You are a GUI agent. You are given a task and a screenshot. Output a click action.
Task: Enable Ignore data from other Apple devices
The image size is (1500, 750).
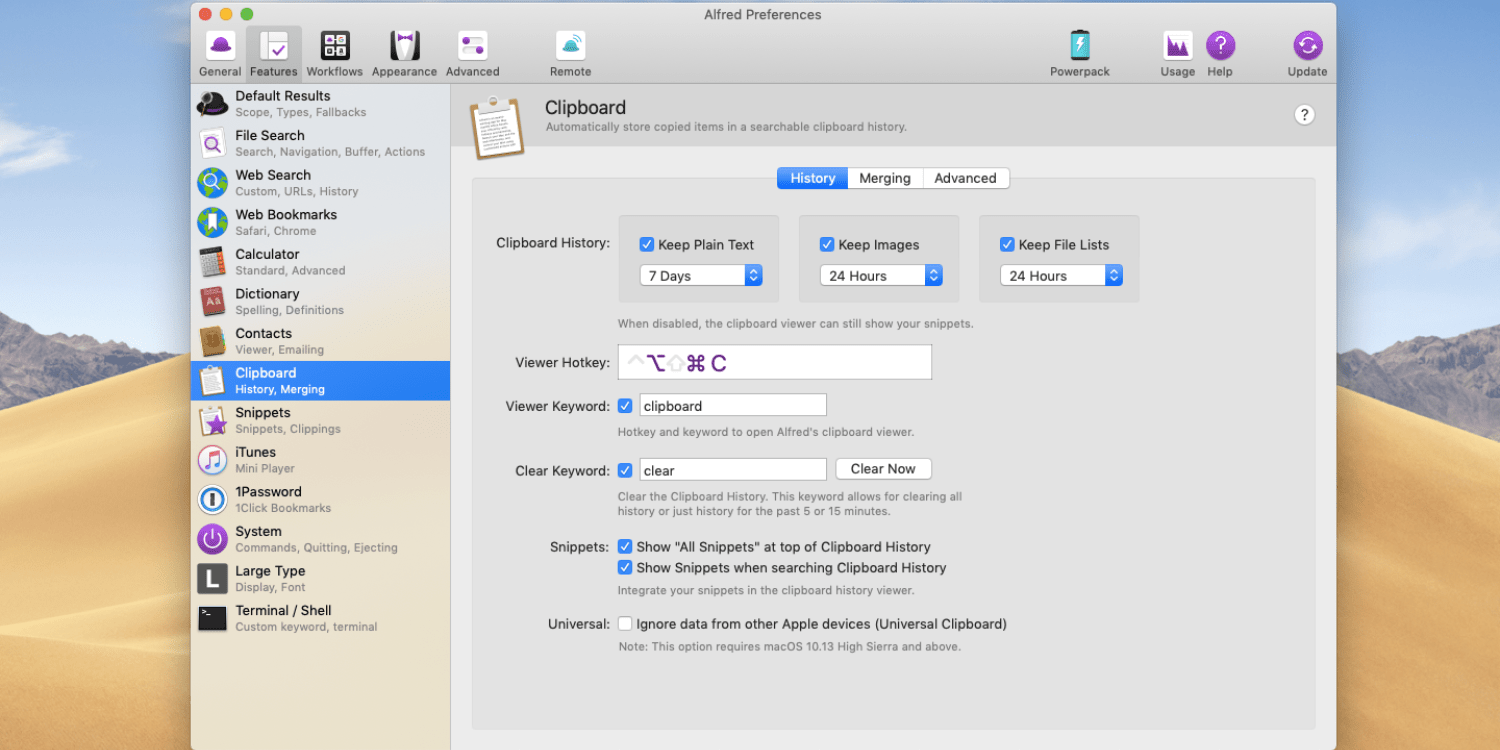(625, 623)
